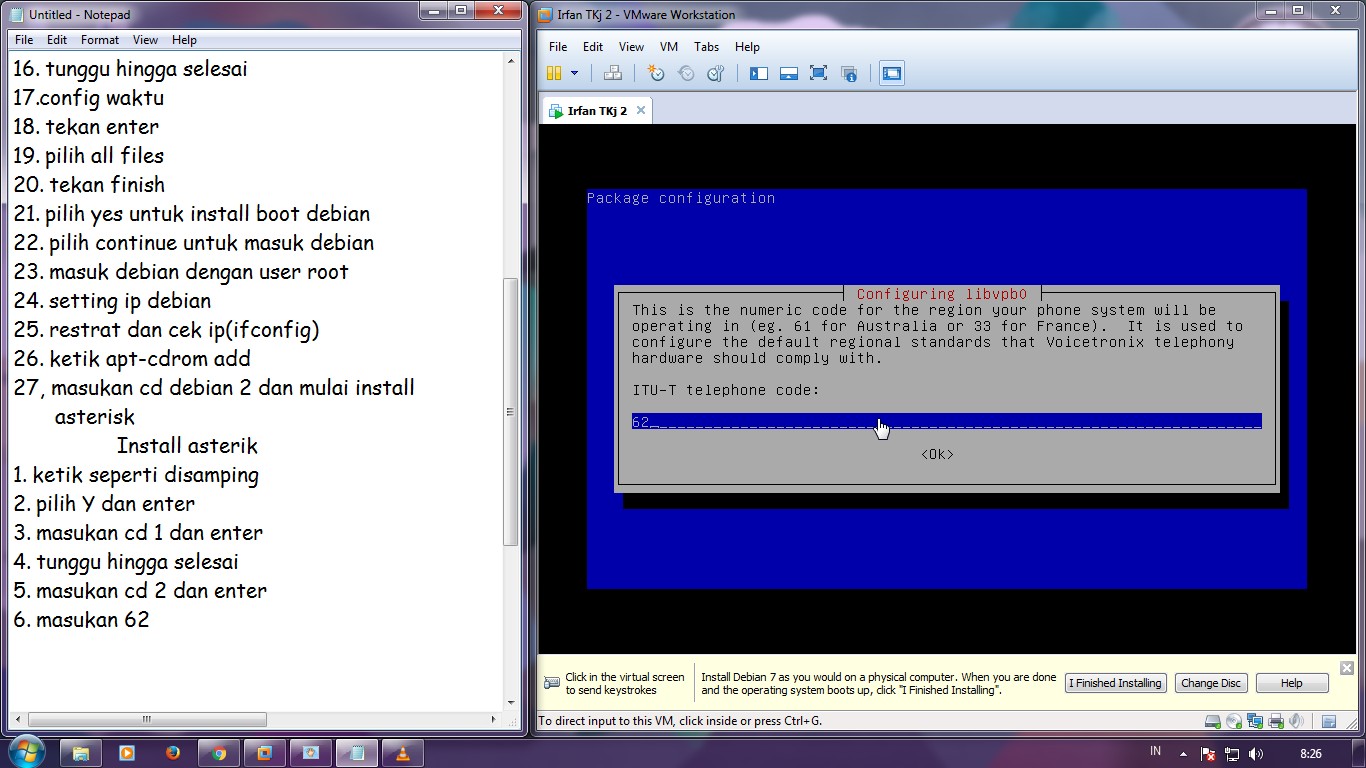Open VMware File menu

point(558,47)
